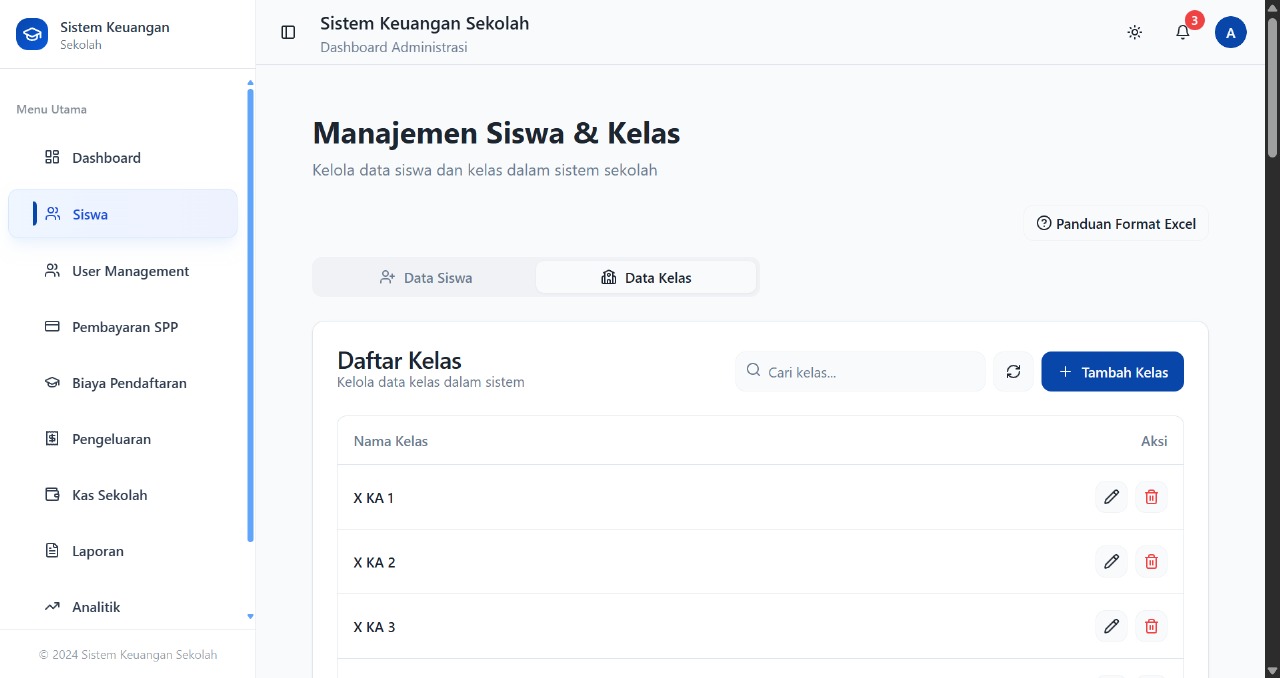
Task: Click the Pembayaran SPP card icon
Action: pos(52,326)
